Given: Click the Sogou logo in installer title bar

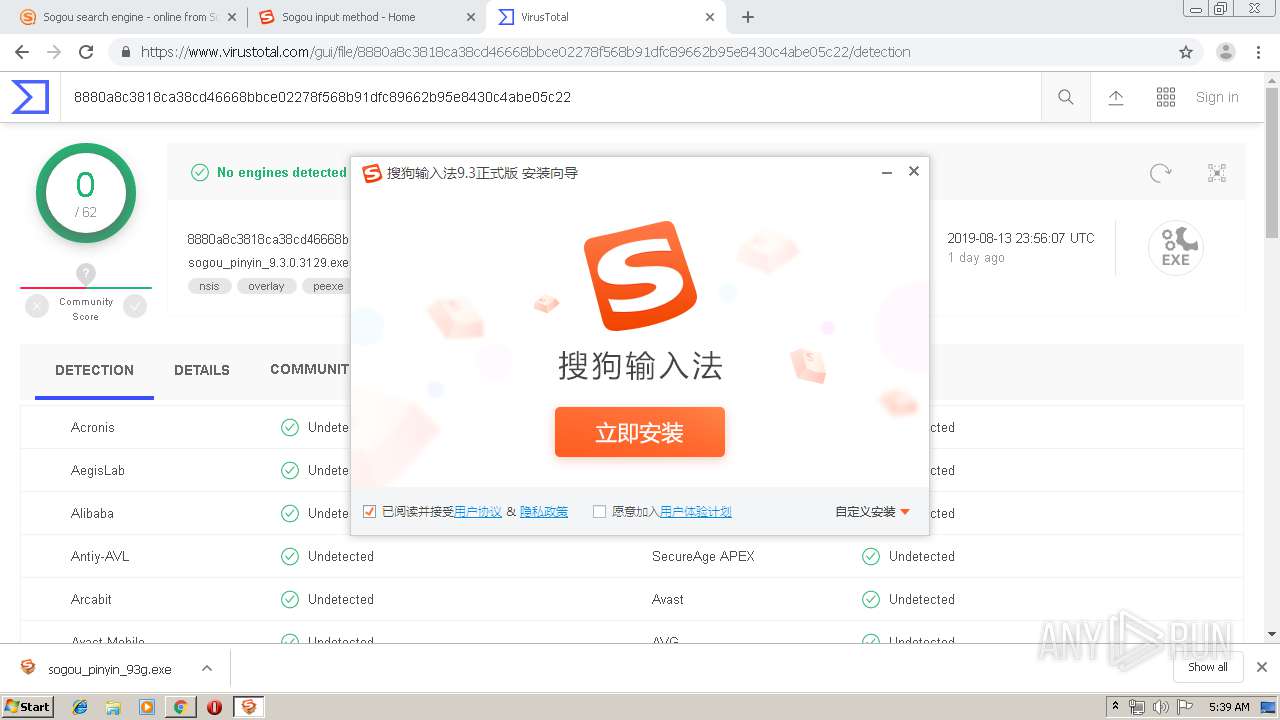Looking at the screenshot, I should tap(372, 173).
